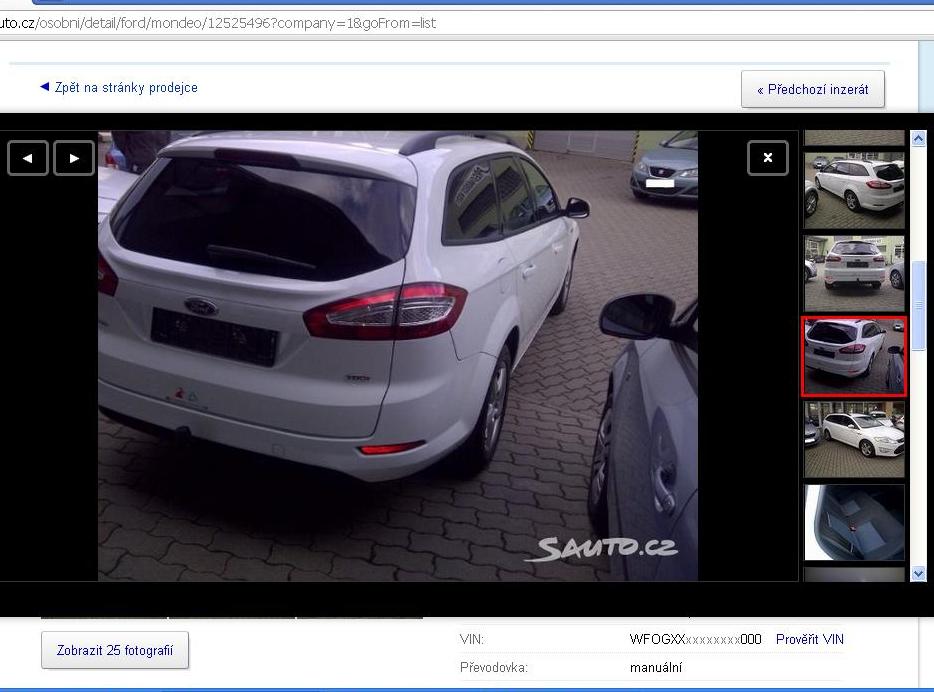Advance to next photo with right arrow
This screenshot has height=692, width=934.
tap(74, 158)
